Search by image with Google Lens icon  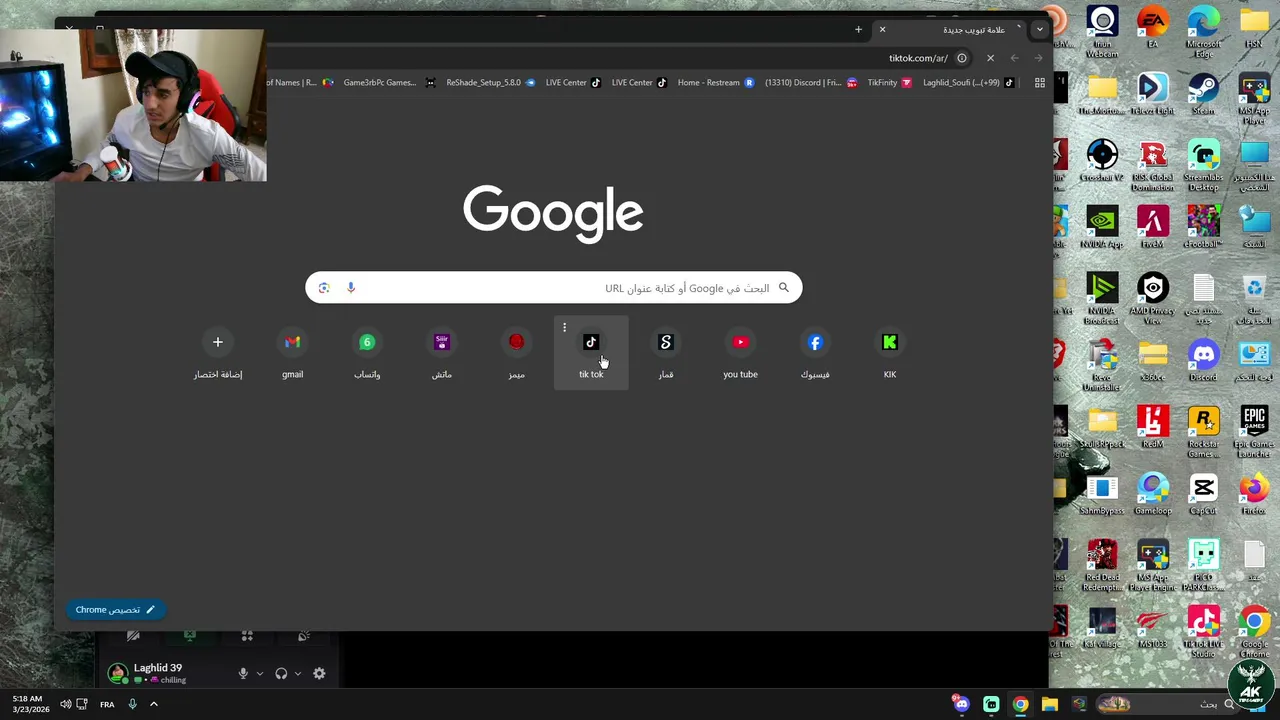coord(324,288)
